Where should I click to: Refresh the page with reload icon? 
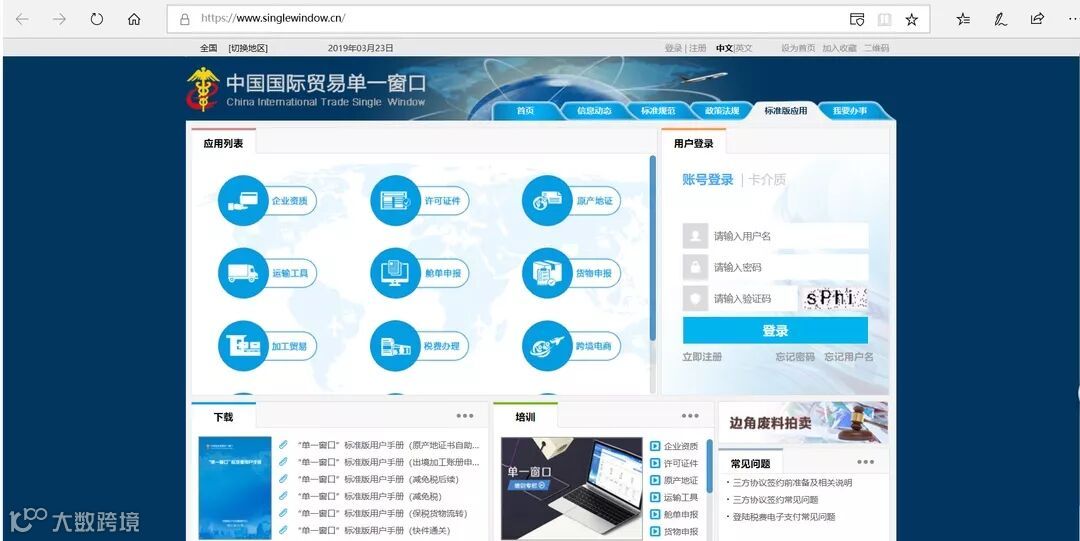[x=96, y=19]
